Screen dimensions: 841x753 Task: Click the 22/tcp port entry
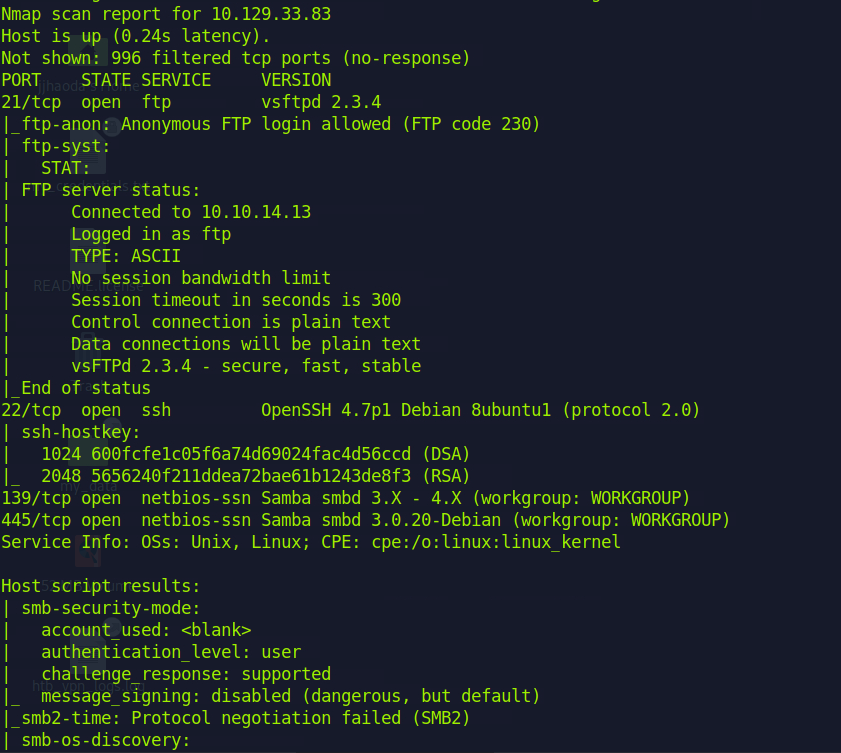click(x=31, y=410)
